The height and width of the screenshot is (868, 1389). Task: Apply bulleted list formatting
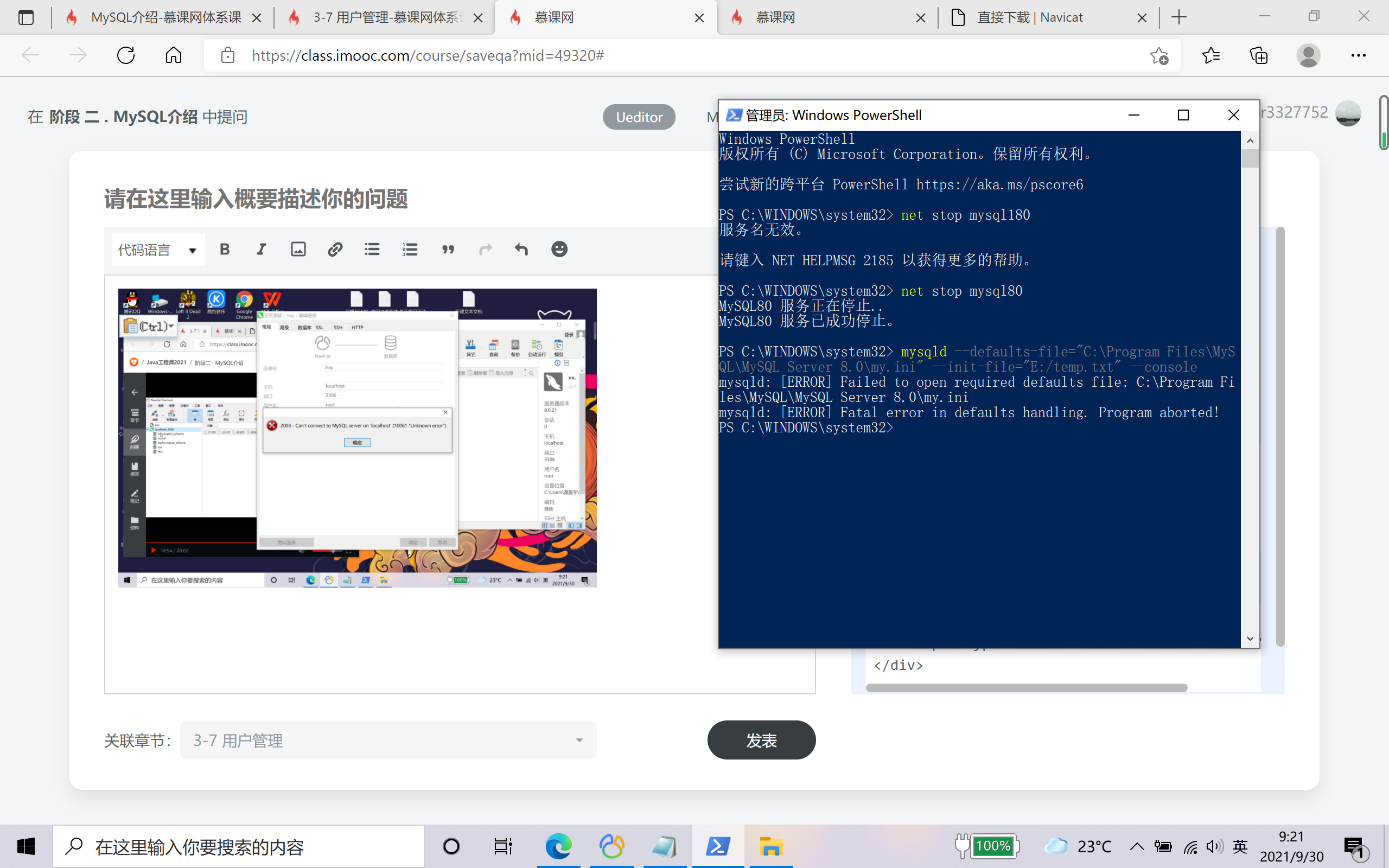[x=372, y=249]
